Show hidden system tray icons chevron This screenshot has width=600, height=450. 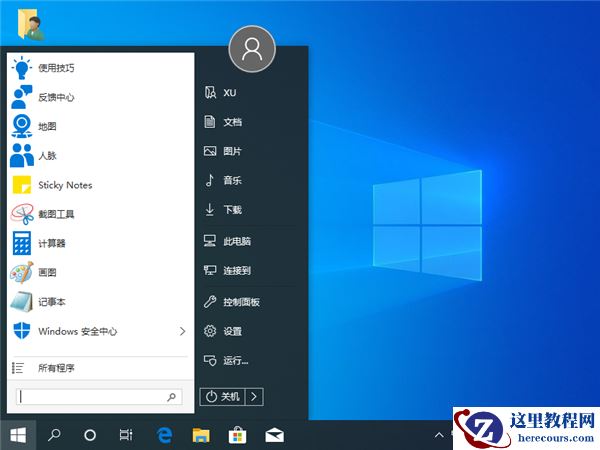click(439, 435)
